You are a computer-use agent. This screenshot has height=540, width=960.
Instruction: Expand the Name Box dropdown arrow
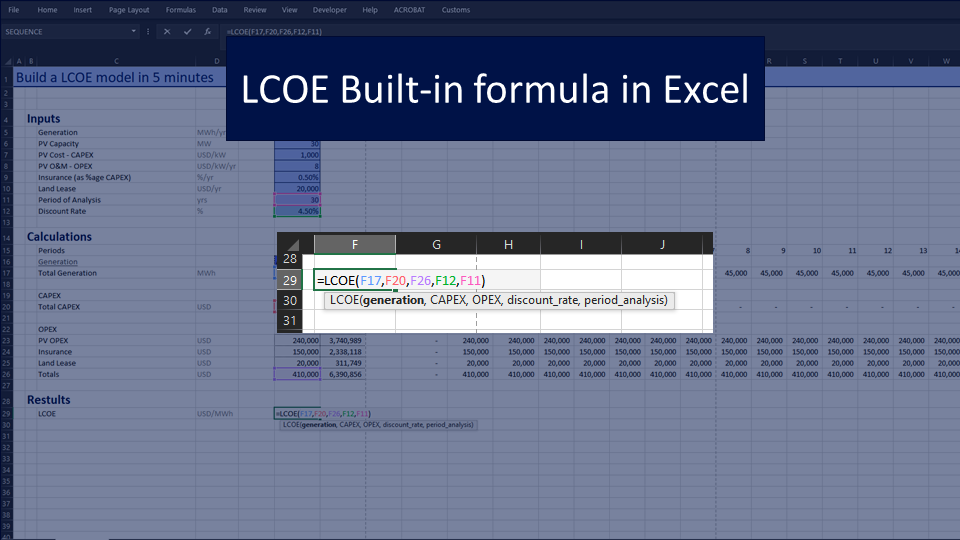pyautogui.click(x=133, y=31)
